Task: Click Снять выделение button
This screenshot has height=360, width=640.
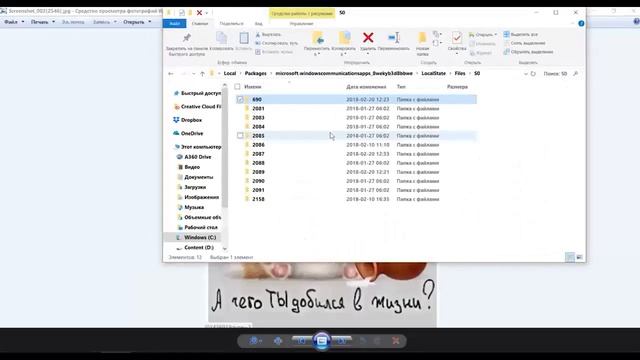Action: 524,43
